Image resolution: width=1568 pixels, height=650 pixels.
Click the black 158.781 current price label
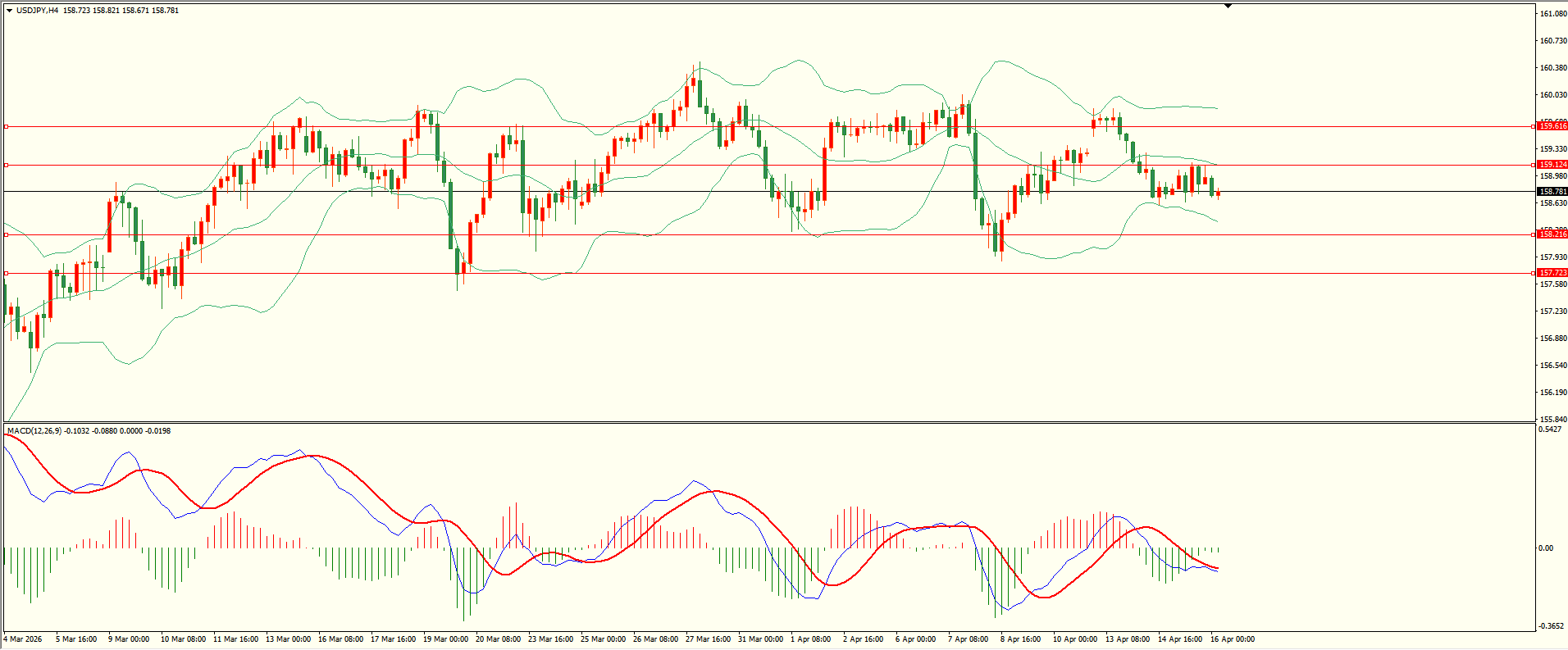(1552, 192)
